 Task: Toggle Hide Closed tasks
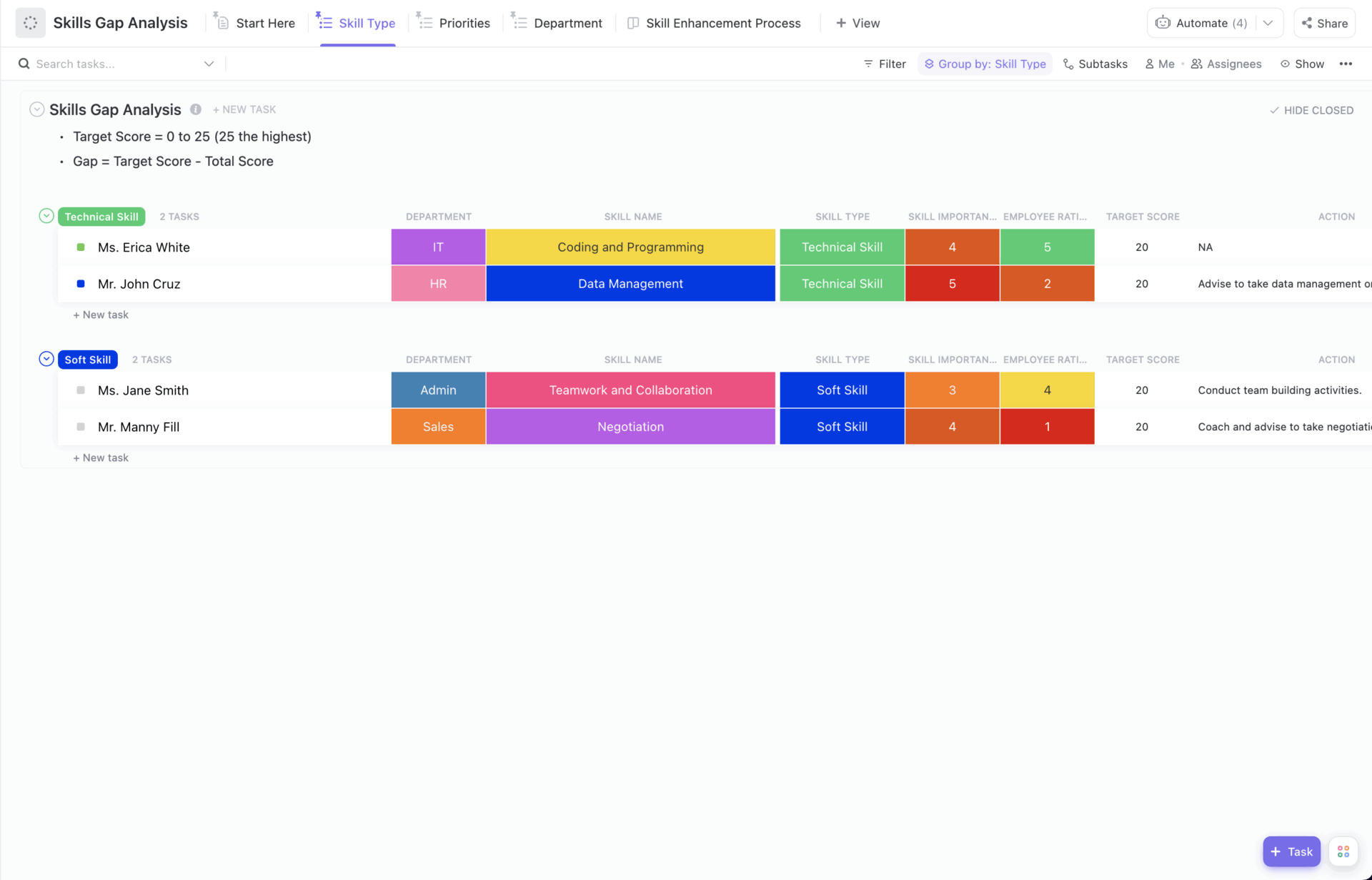tap(1312, 109)
